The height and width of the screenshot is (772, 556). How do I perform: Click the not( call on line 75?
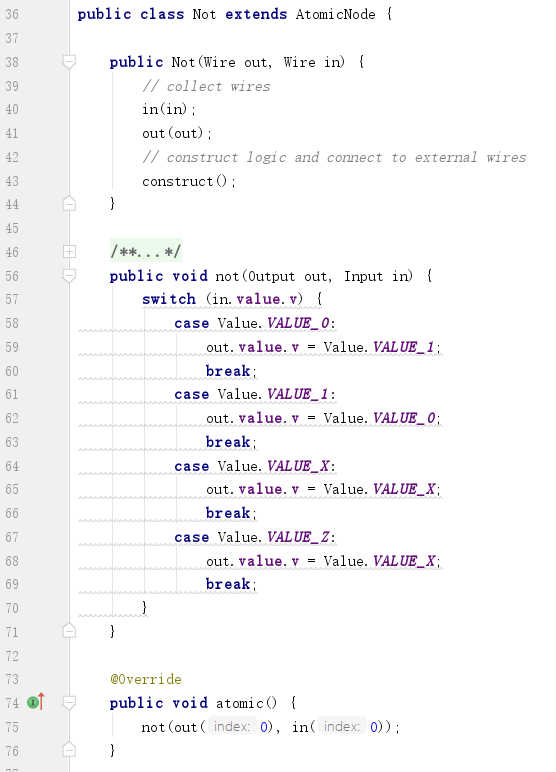point(157,727)
